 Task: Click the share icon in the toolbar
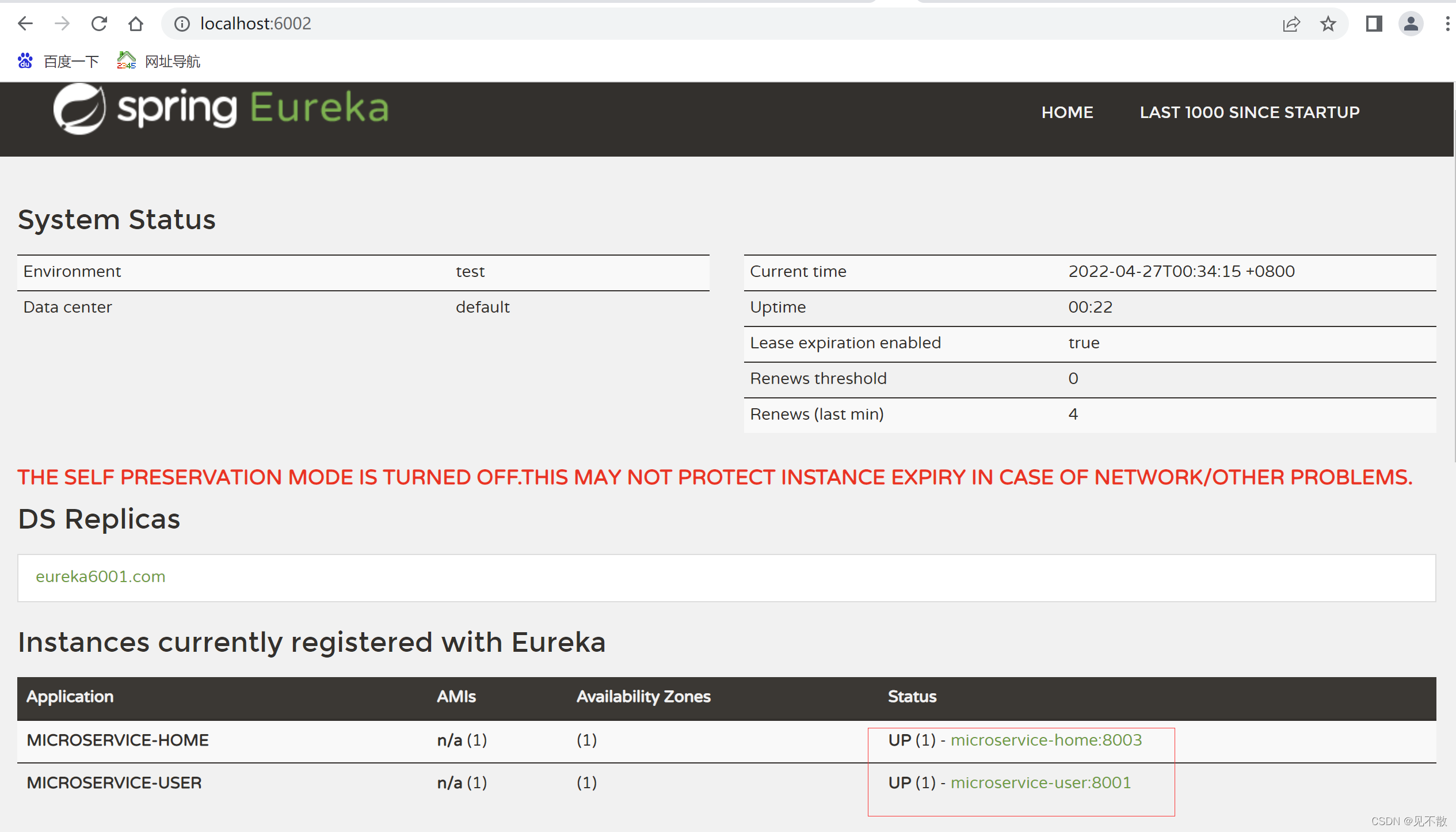point(1292,24)
